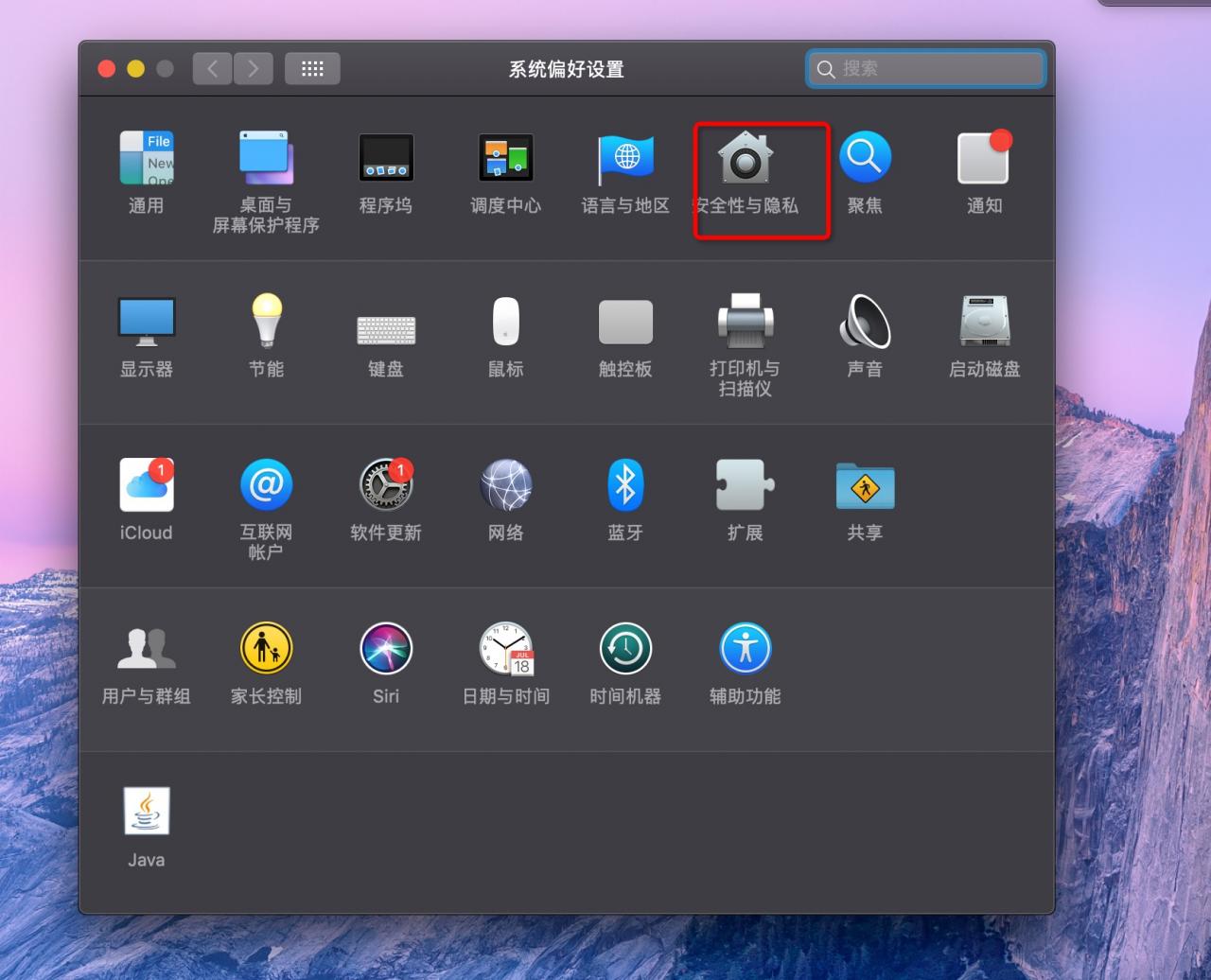
Task: Click the back navigation arrow
Action: coord(211,67)
